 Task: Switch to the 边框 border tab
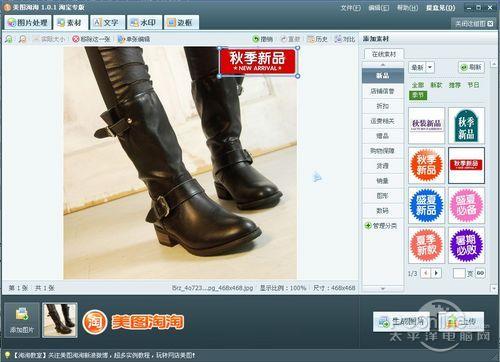tap(181, 23)
